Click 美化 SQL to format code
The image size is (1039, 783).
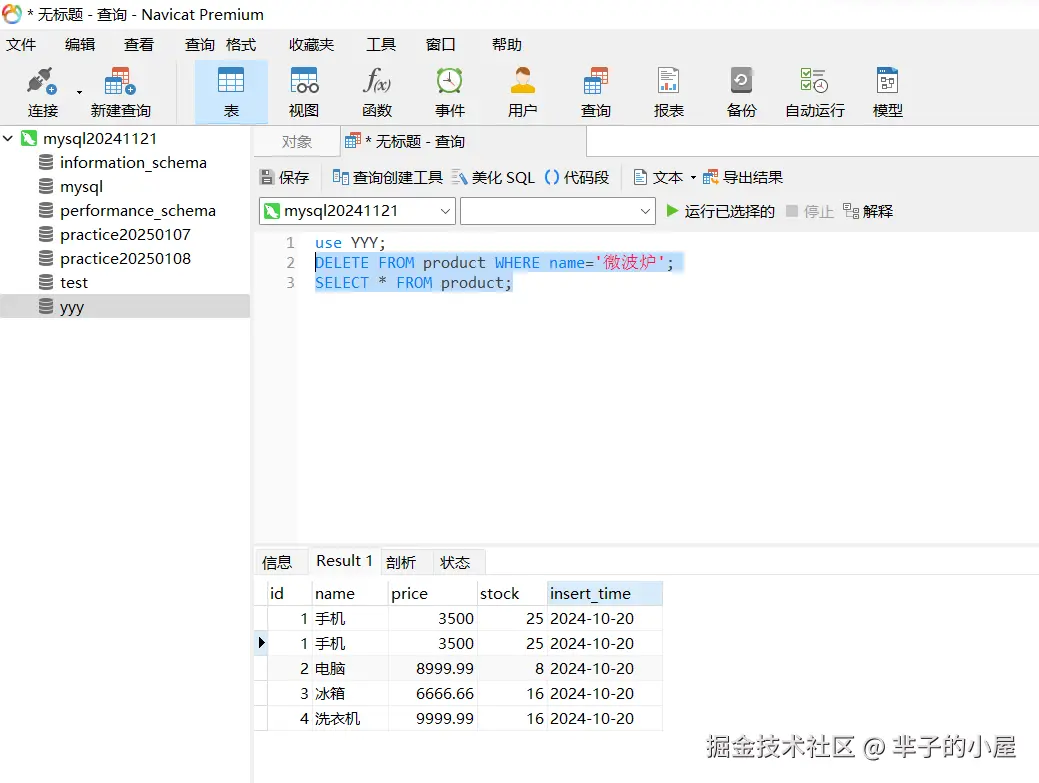pos(494,177)
